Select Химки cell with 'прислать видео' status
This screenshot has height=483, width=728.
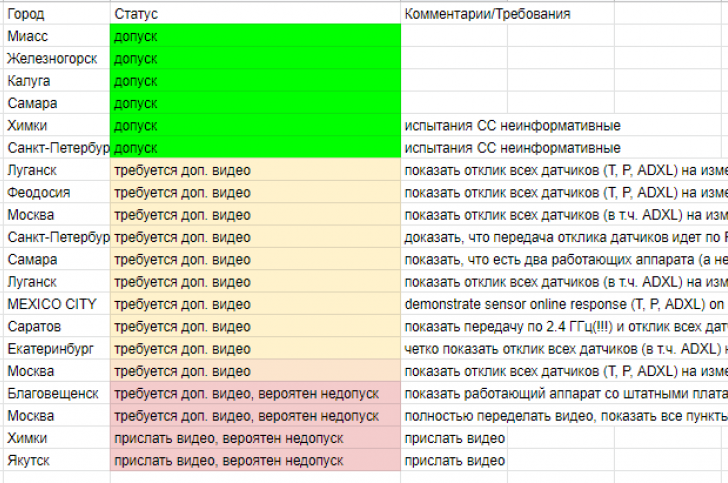[57, 438]
